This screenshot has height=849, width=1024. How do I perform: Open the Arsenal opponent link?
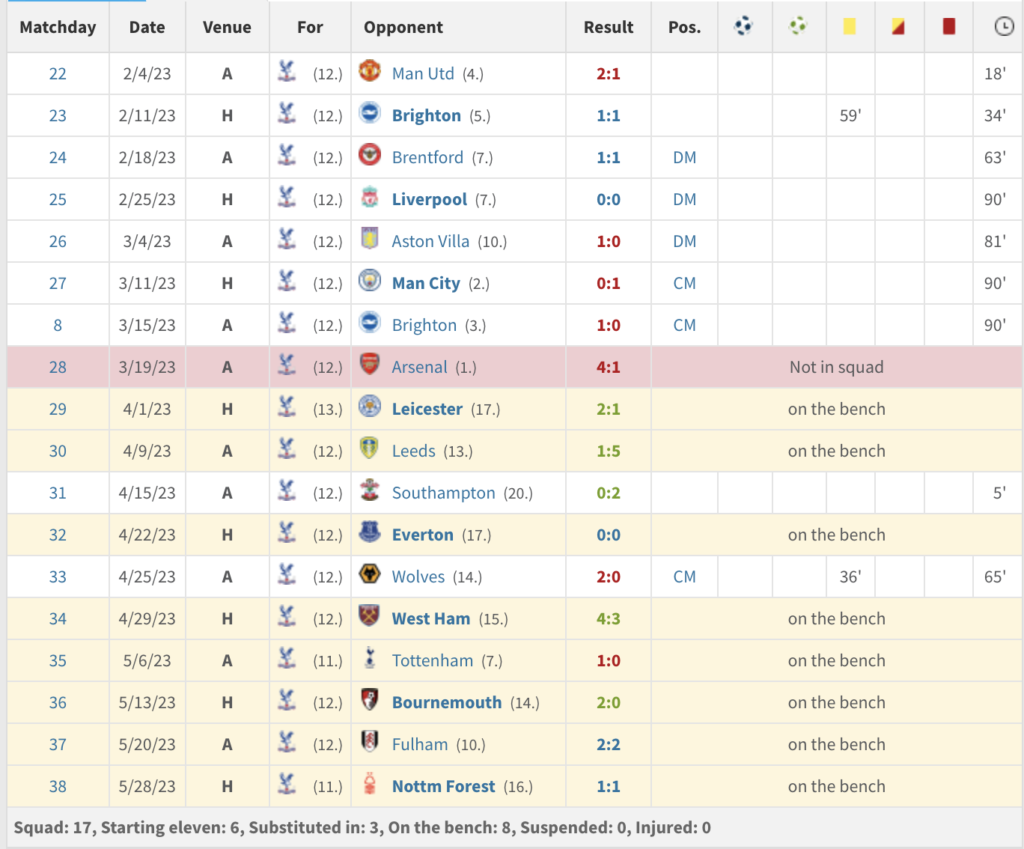(419, 367)
